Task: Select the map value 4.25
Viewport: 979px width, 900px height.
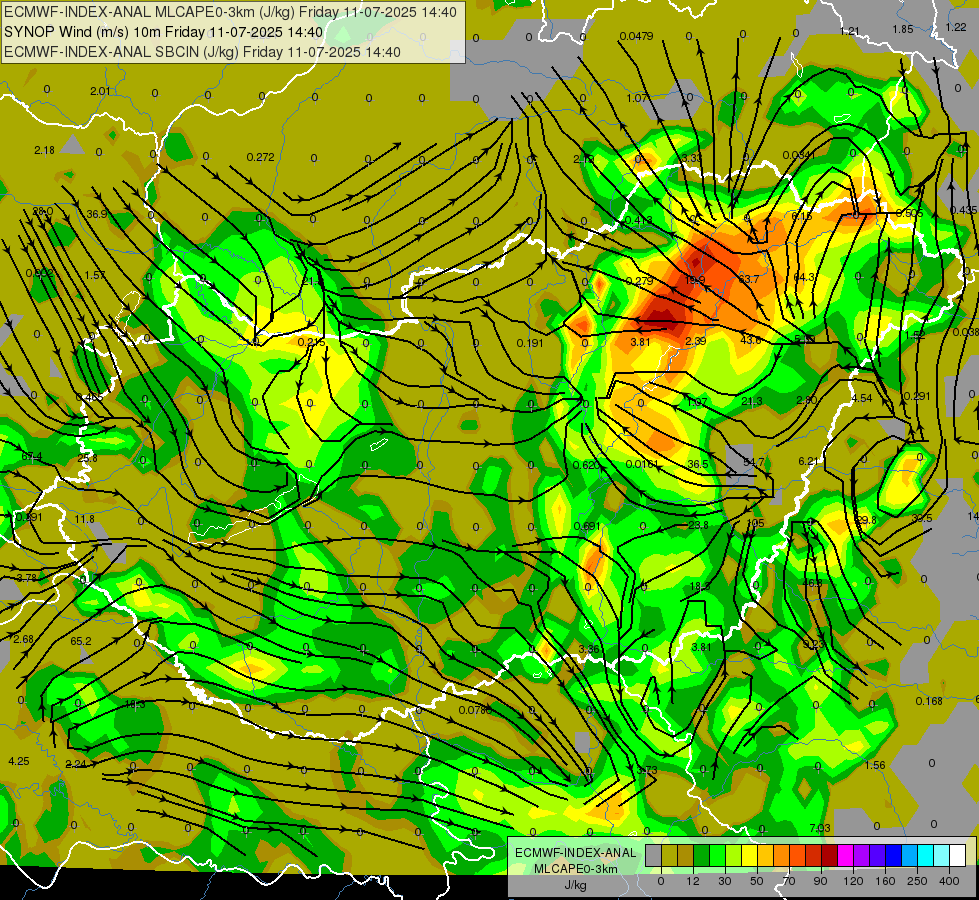Action: pyautogui.click(x=19, y=761)
